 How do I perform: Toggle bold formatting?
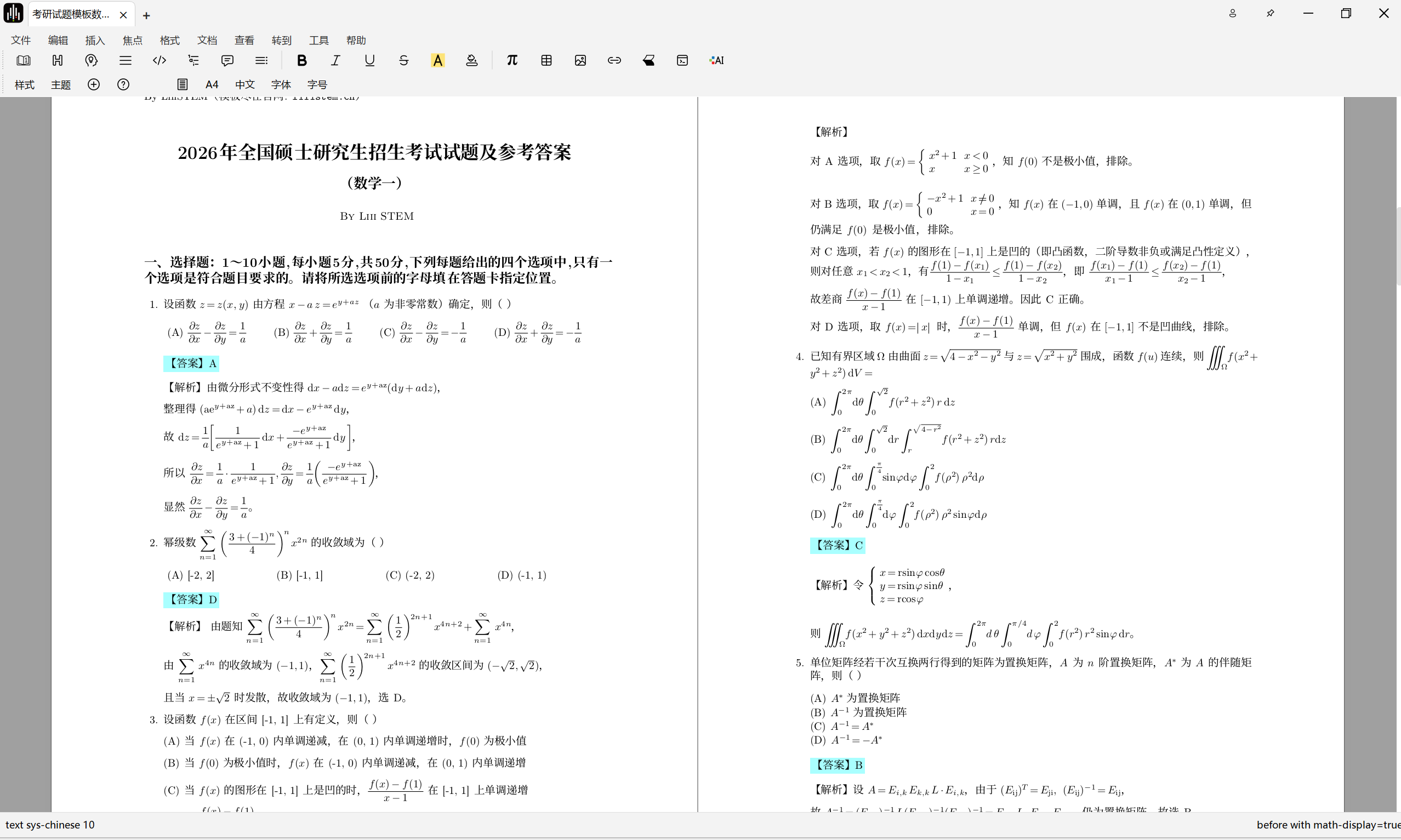coord(301,60)
